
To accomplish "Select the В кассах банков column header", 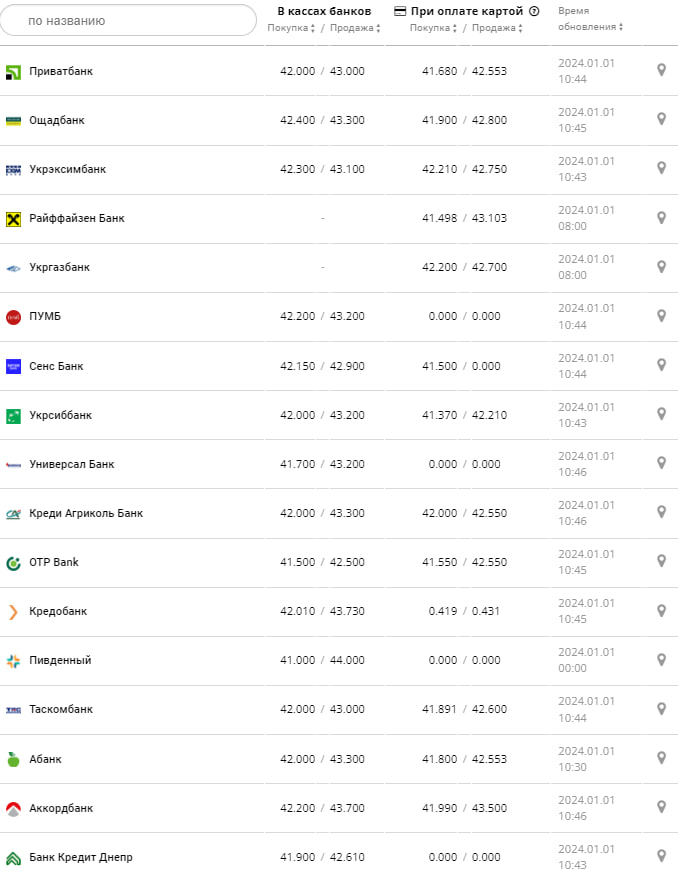I will pyautogui.click(x=324, y=11).
